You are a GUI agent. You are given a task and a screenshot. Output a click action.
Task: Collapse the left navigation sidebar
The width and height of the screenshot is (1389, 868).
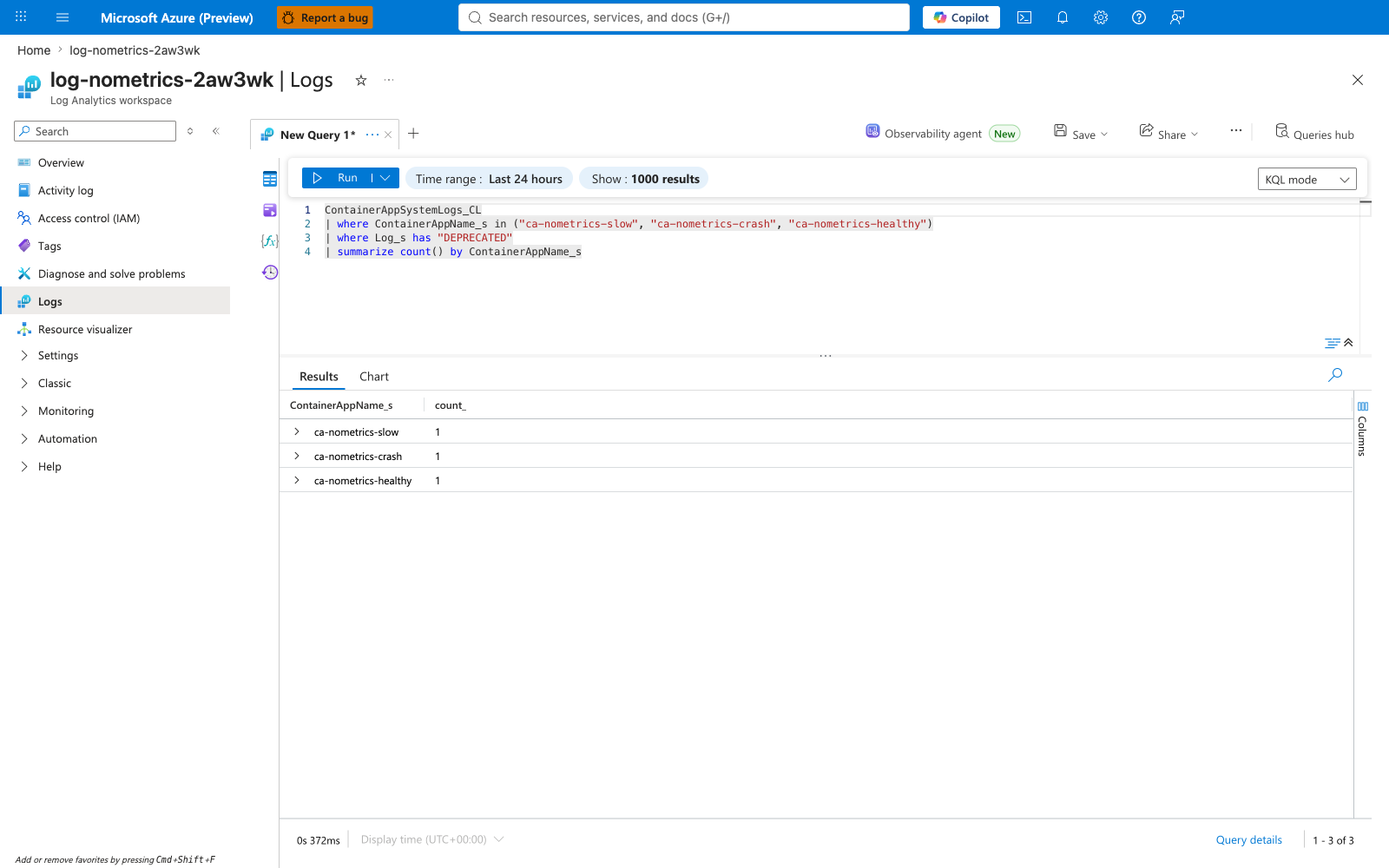[216, 131]
